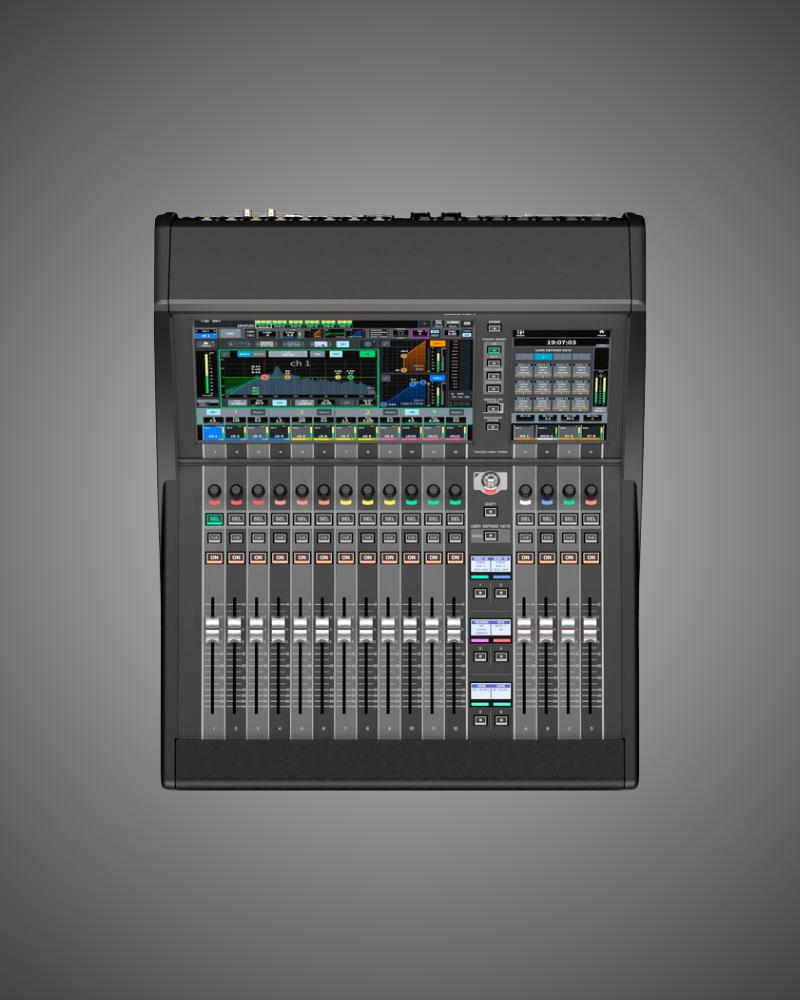Viewport: 800px width, 1000px height.
Task: Select channel C using SEL
Action: pyautogui.click(x=569, y=519)
